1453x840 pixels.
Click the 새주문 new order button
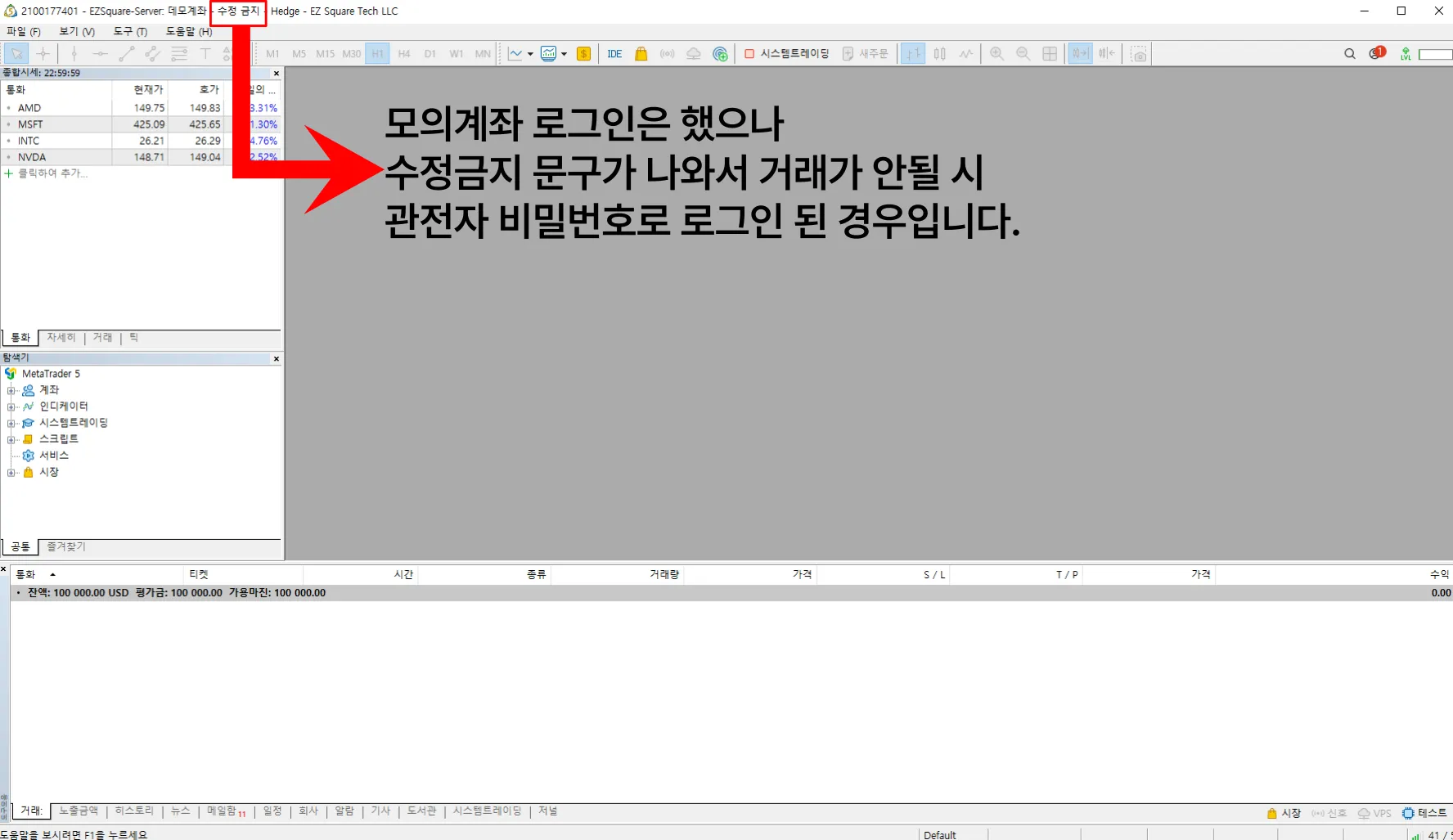click(866, 54)
